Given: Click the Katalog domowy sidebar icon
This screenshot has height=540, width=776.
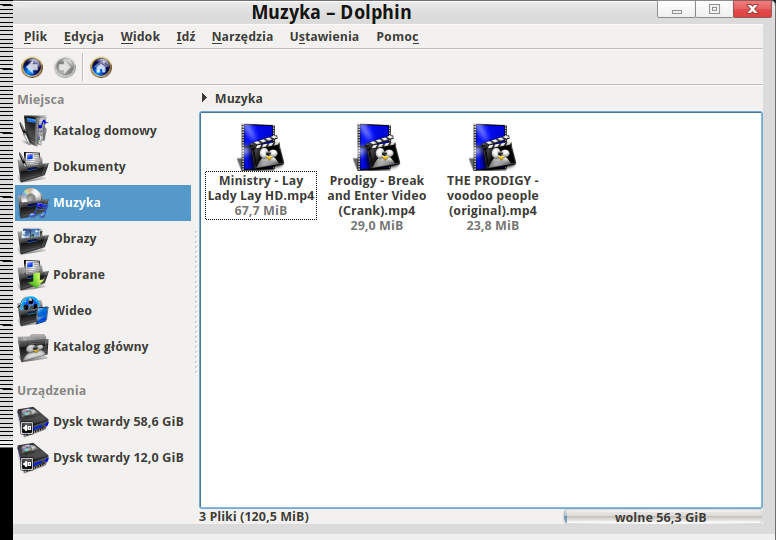Looking at the screenshot, I should (33, 131).
